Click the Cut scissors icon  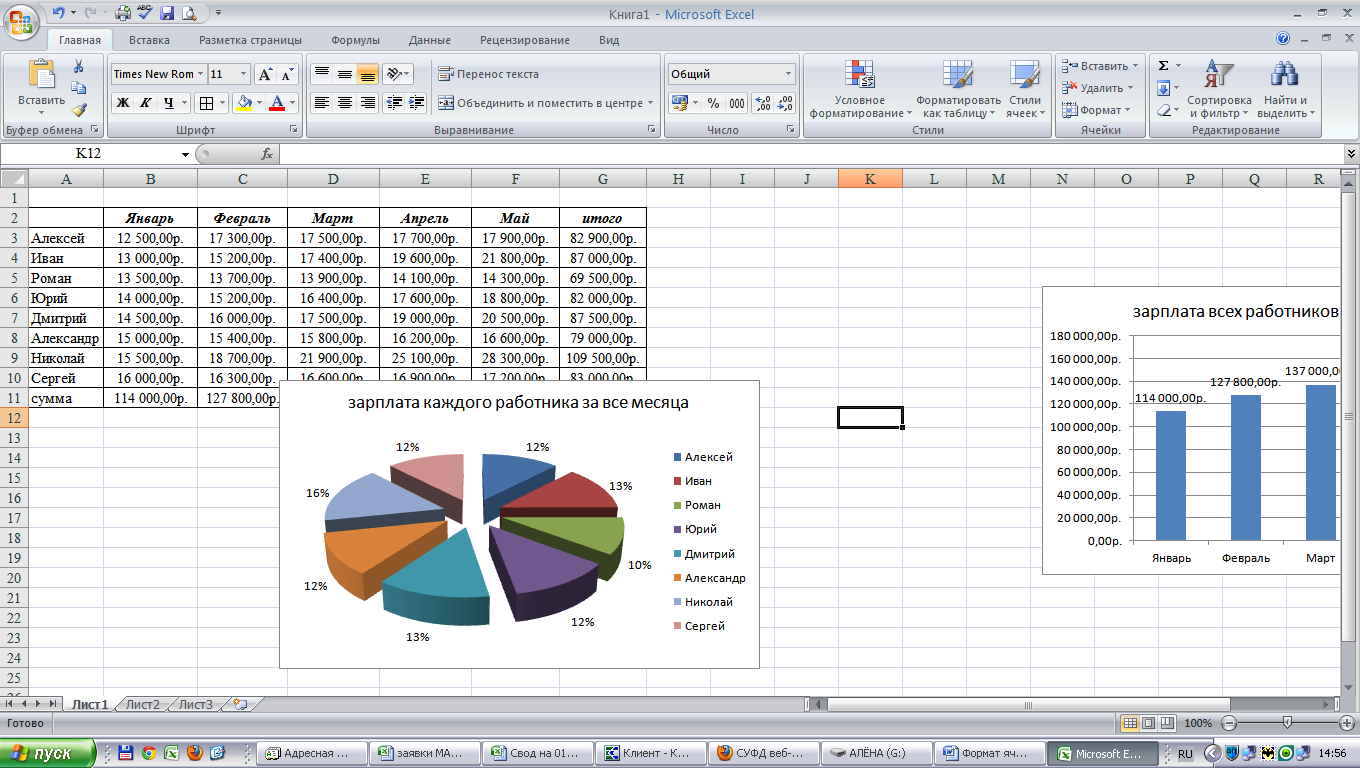79,66
